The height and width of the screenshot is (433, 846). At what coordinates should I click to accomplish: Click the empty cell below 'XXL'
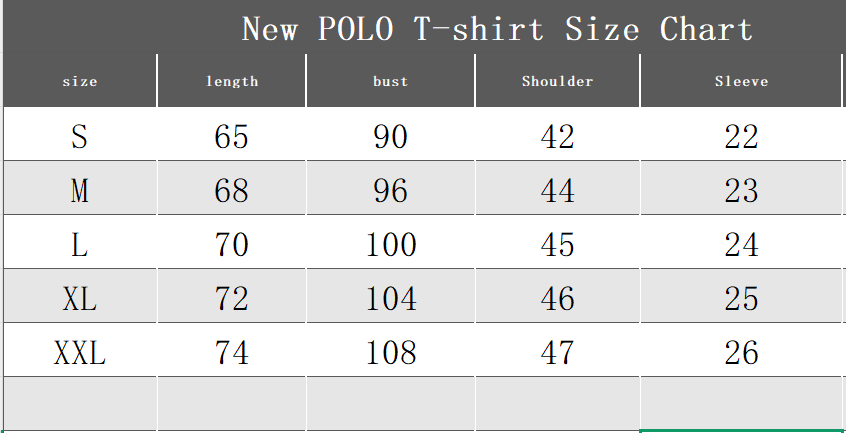(x=80, y=403)
